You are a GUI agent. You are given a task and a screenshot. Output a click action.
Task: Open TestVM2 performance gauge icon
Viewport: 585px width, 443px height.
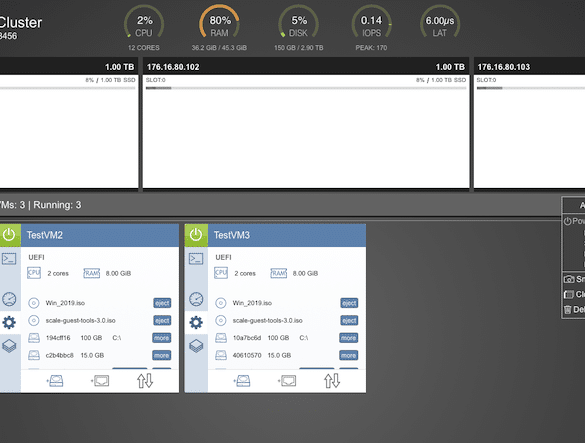pos(9,299)
